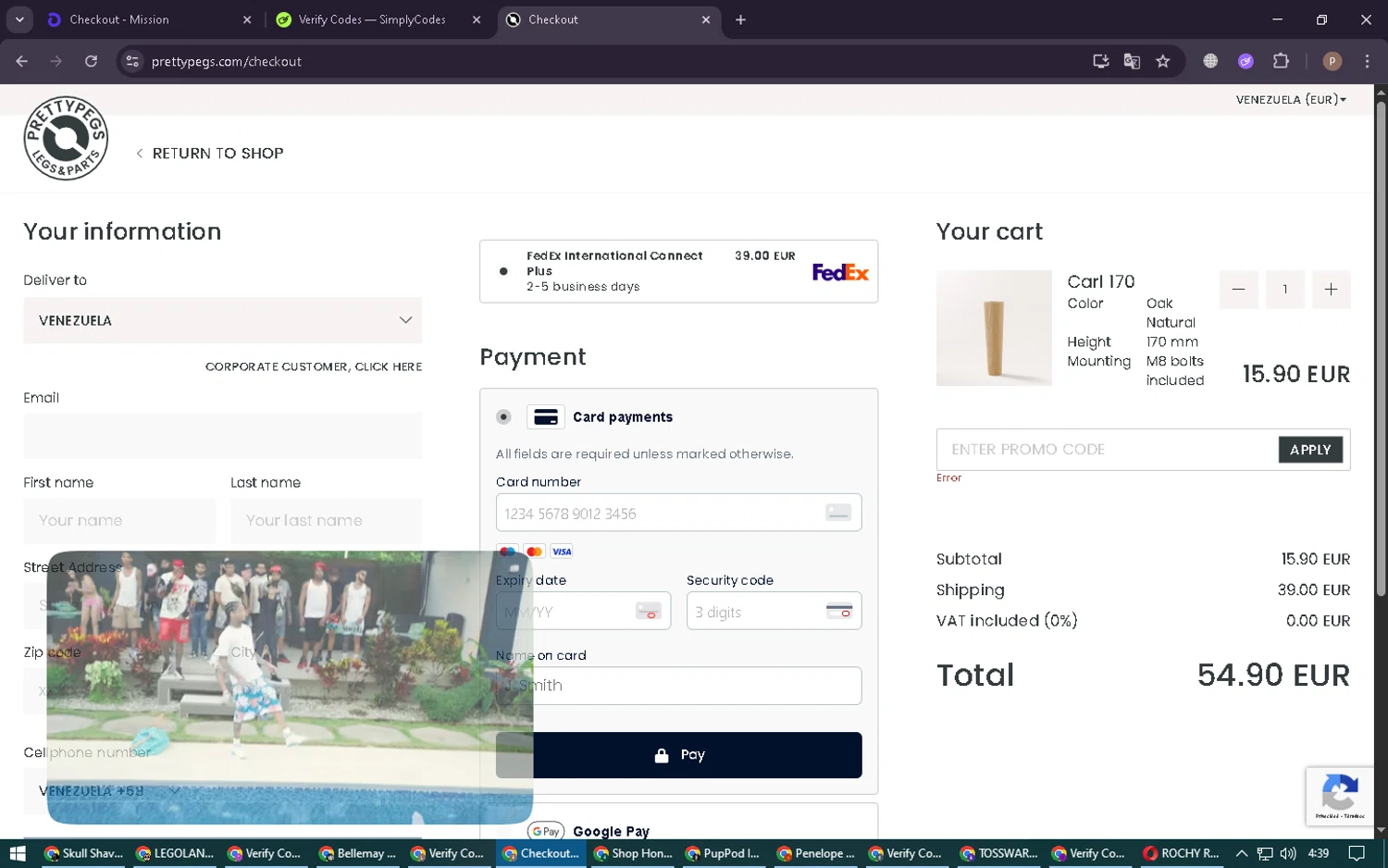The width and height of the screenshot is (1388, 868).
Task: Click the Last name field
Action: tap(326, 521)
